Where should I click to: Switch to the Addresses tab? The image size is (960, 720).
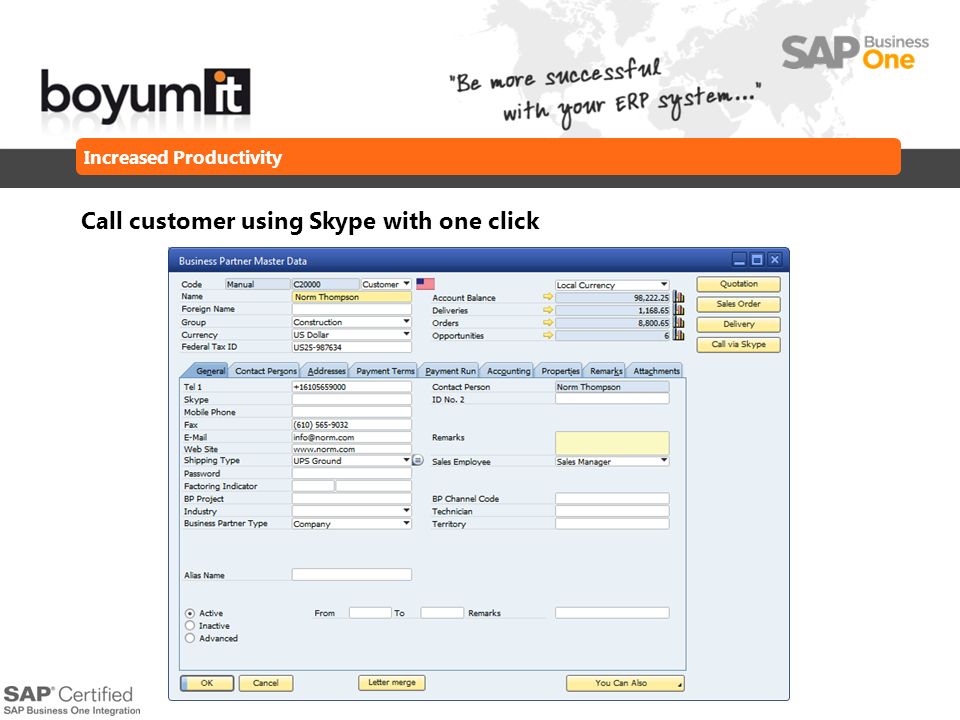[x=326, y=370]
